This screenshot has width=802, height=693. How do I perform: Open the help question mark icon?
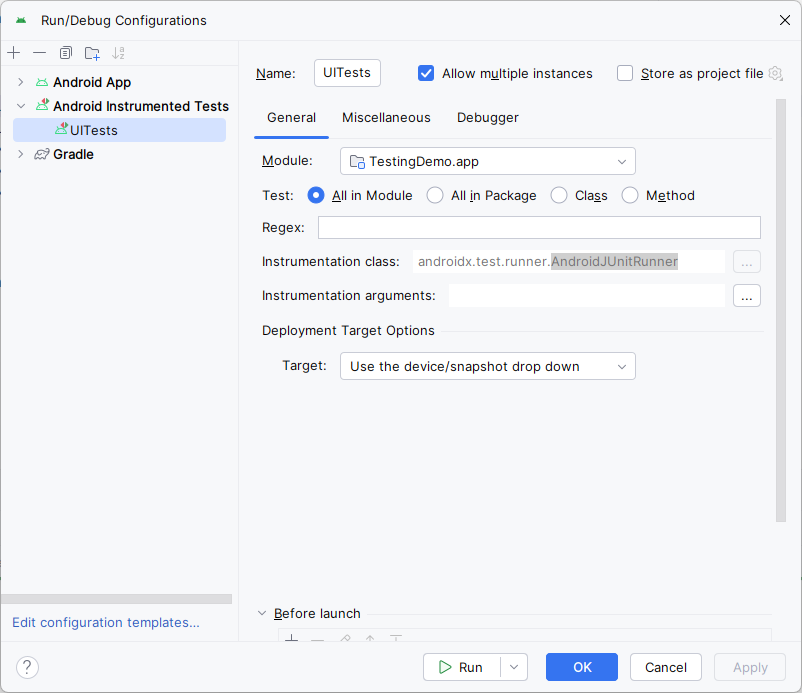pyautogui.click(x=27, y=667)
